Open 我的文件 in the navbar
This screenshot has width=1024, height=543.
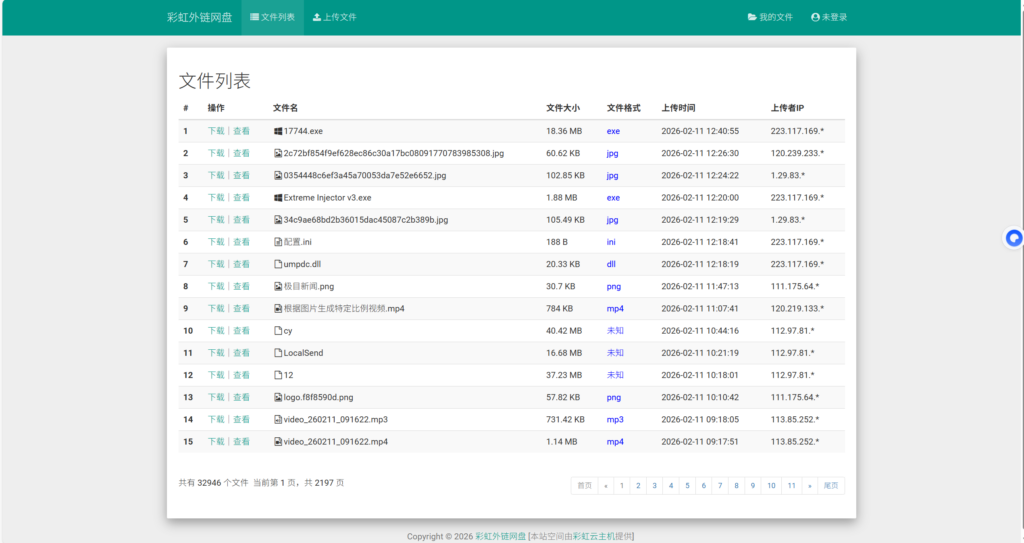(770, 18)
